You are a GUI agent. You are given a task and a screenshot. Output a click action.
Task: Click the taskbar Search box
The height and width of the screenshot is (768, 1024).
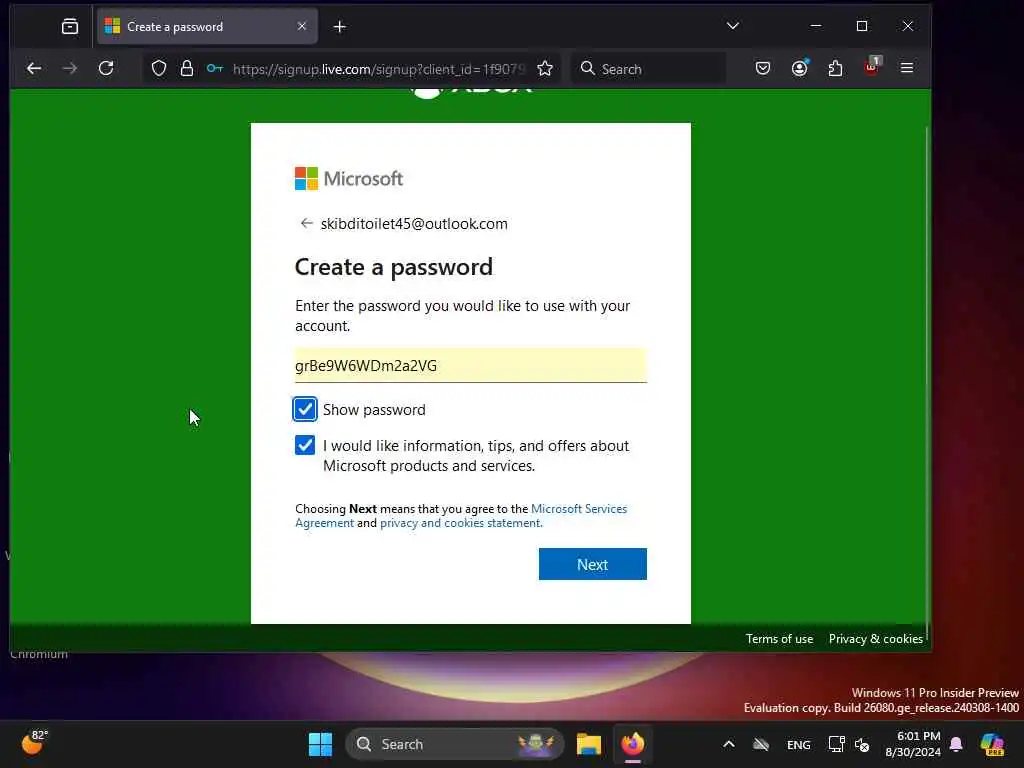[x=455, y=744]
